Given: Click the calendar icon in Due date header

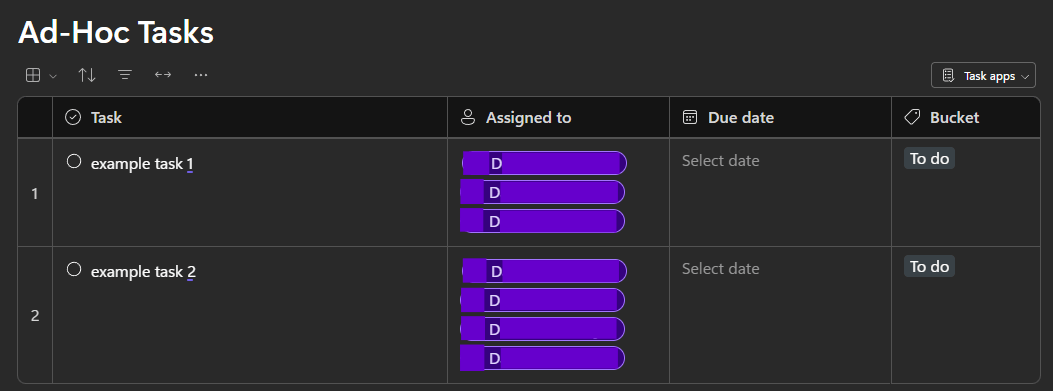Looking at the screenshot, I should [x=690, y=118].
